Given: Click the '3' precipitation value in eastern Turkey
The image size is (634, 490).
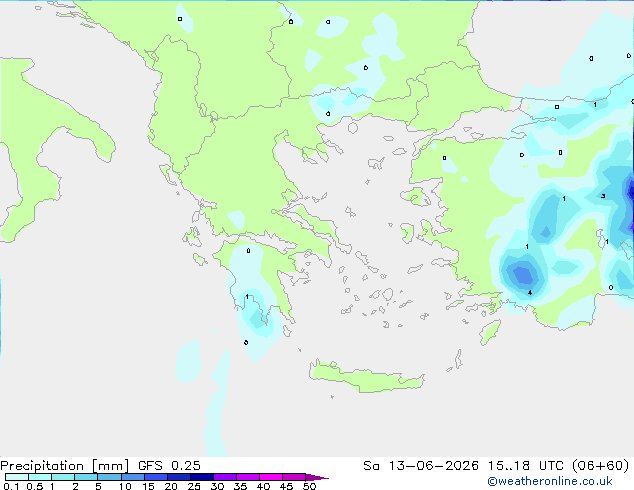Looking at the screenshot, I should tap(603, 196).
